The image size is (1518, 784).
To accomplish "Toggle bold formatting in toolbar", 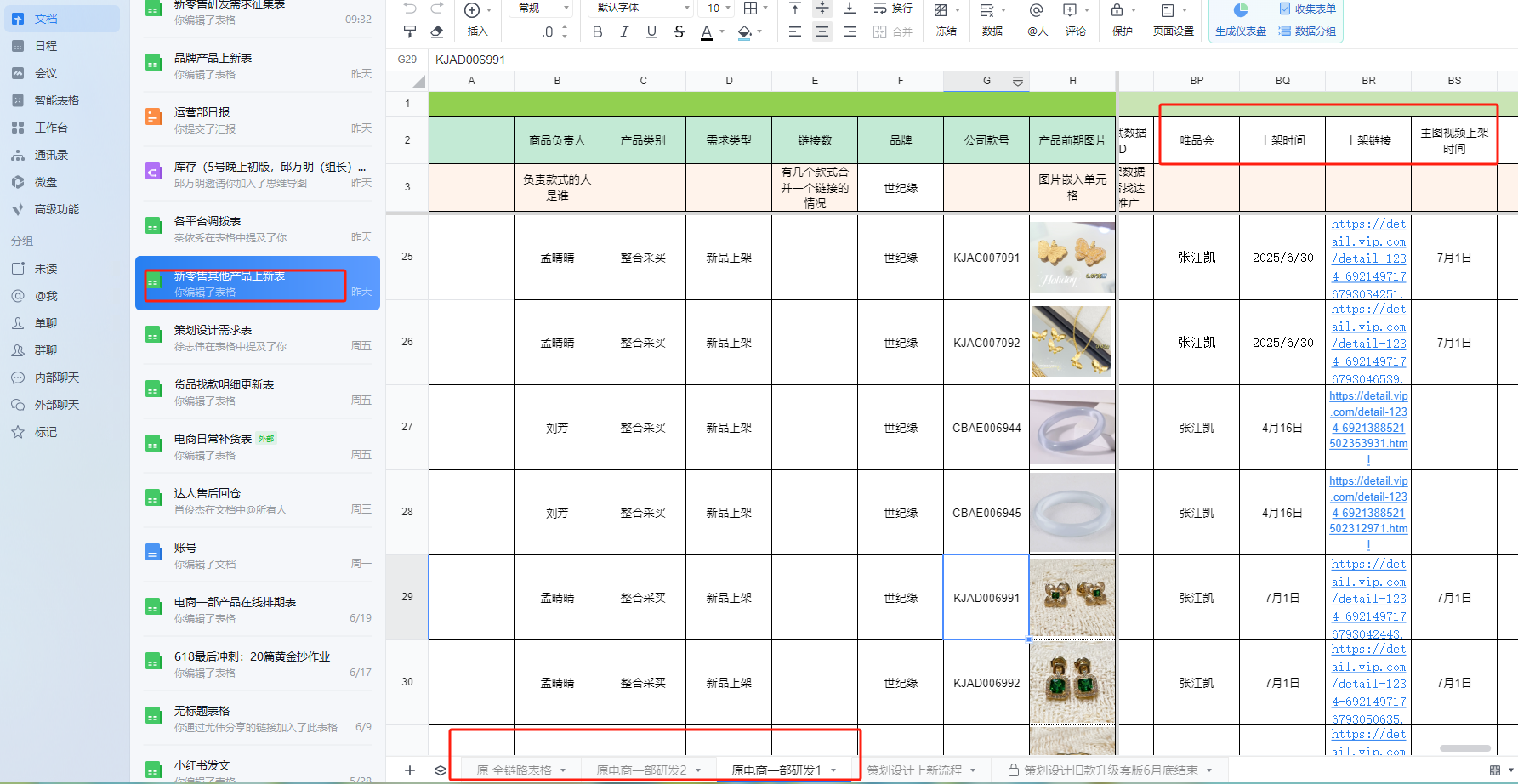I will (x=597, y=31).
